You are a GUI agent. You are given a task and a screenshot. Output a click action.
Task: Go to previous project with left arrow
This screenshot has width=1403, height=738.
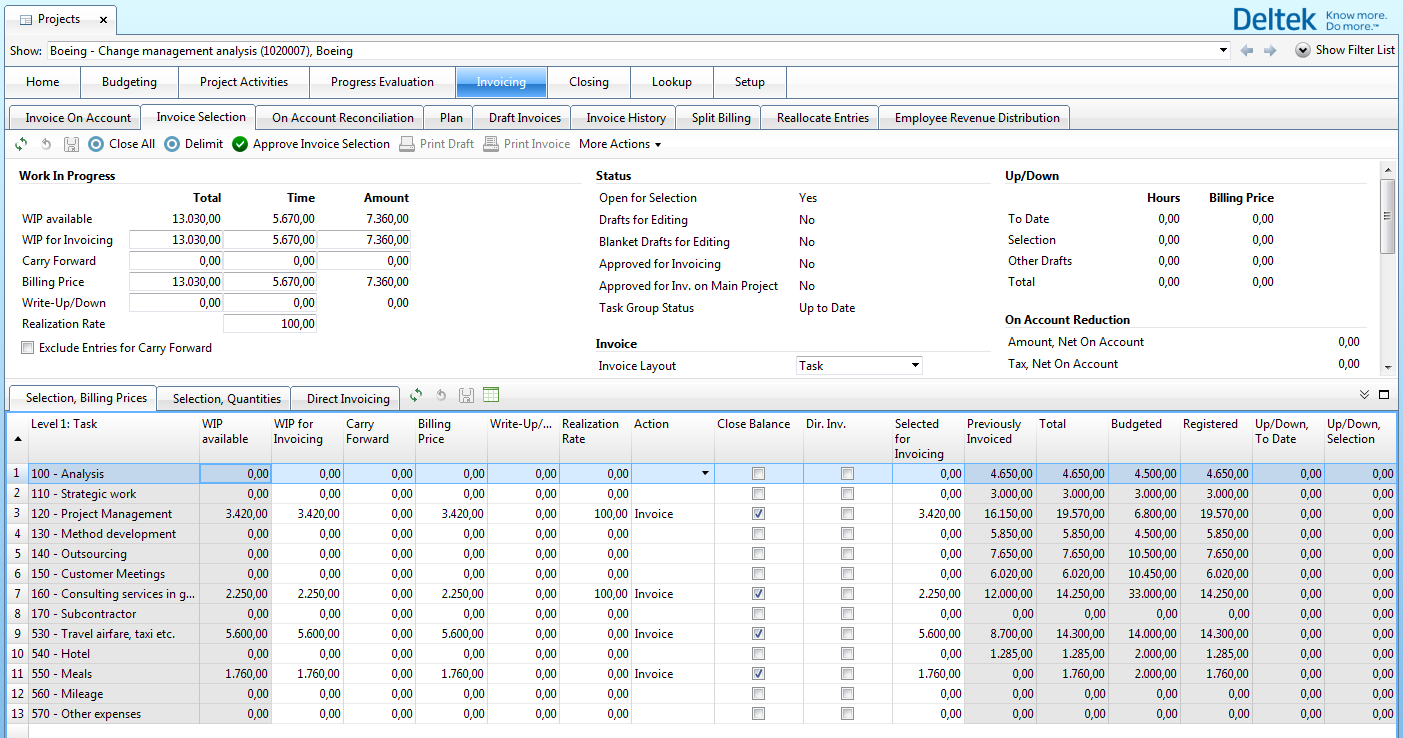coord(1247,51)
